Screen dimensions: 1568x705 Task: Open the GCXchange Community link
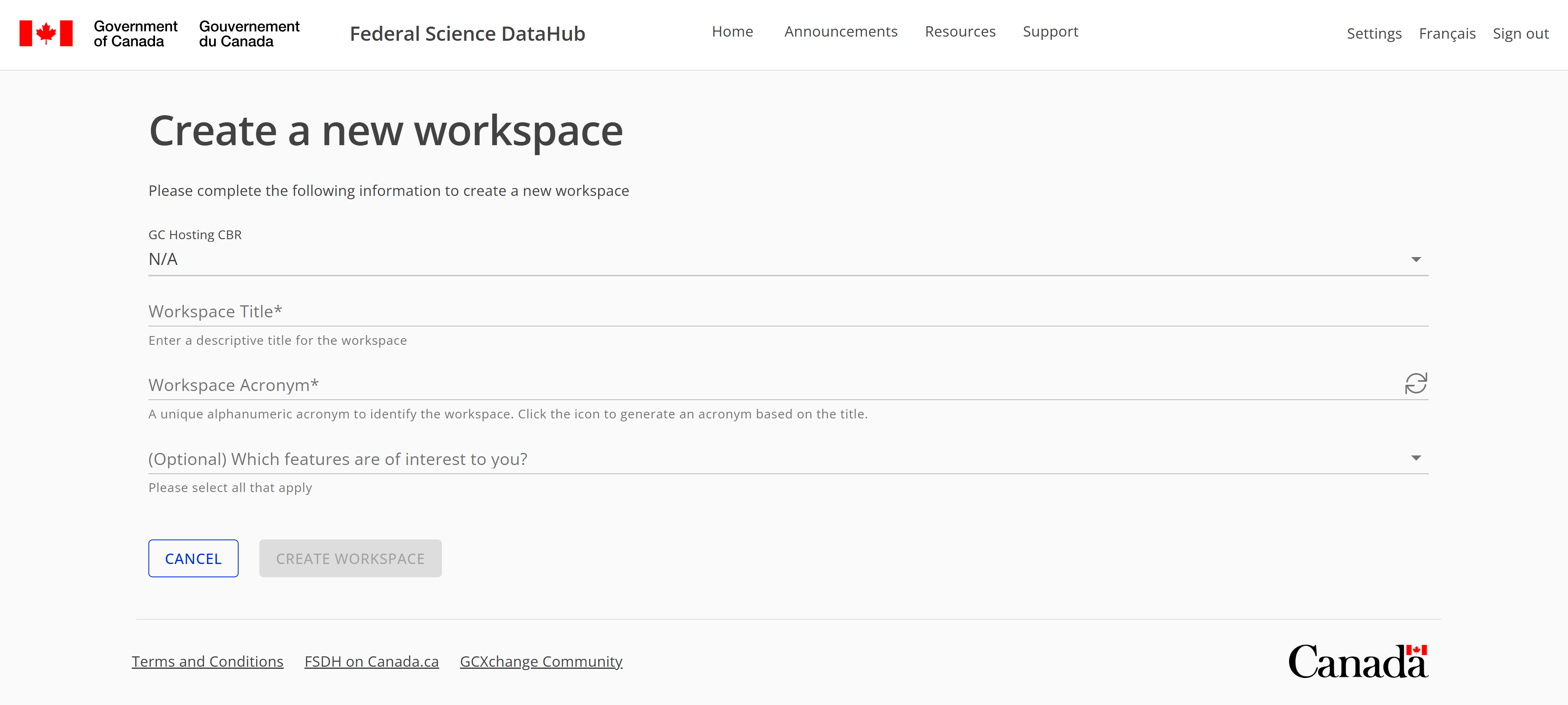coord(540,661)
